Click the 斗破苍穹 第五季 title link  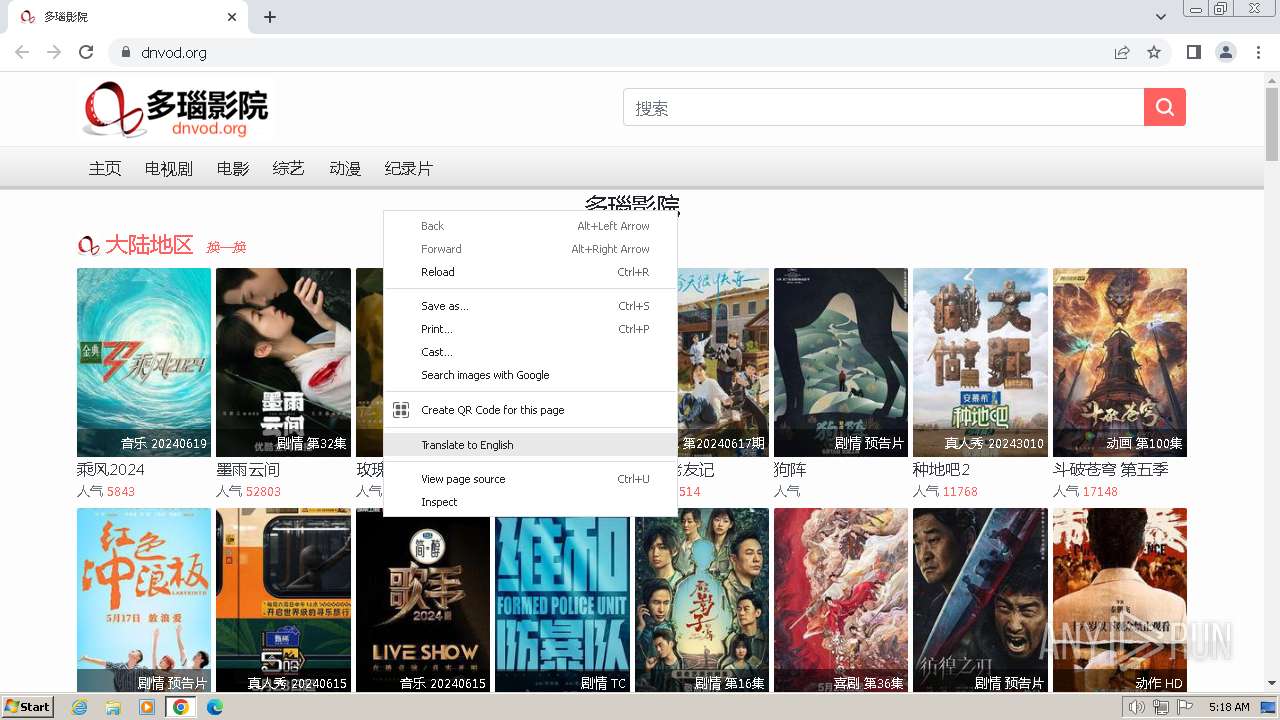click(1111, 470)
